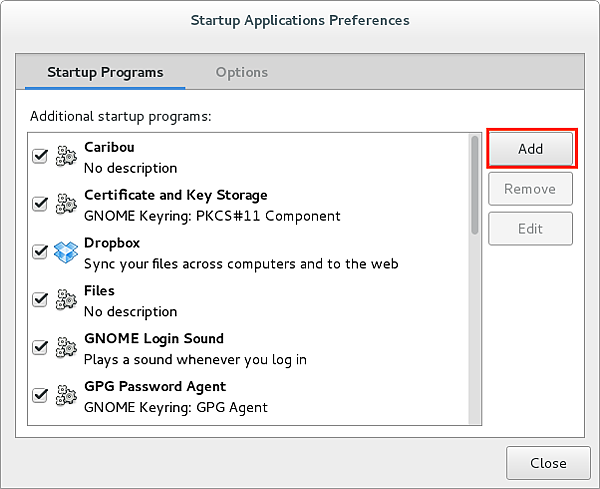Switch to the Options tab
This screenshot has width=600, height=489.
coord(242,72)
